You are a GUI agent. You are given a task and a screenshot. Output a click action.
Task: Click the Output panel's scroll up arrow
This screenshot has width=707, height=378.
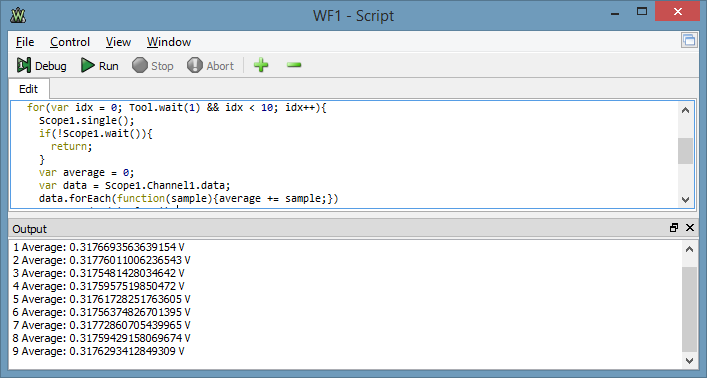point(689,249)
